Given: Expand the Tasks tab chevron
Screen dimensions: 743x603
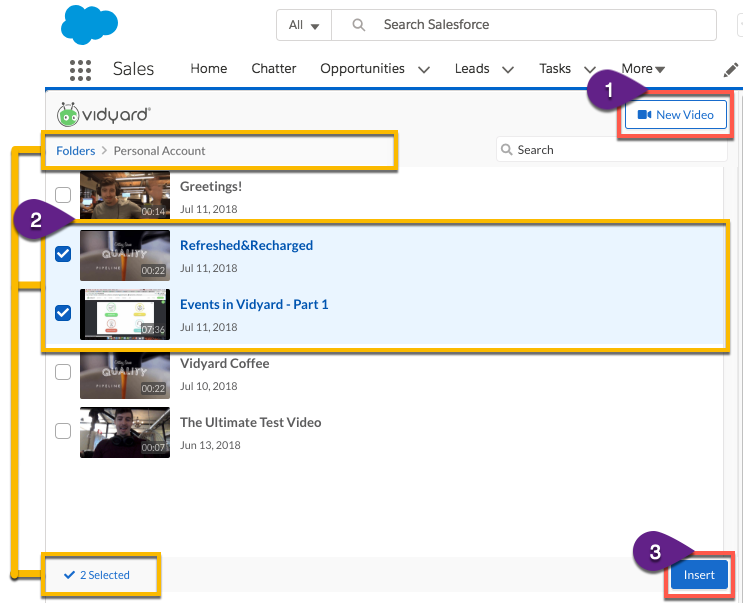Looking at the screenshot, I should (x=589, y=70).
